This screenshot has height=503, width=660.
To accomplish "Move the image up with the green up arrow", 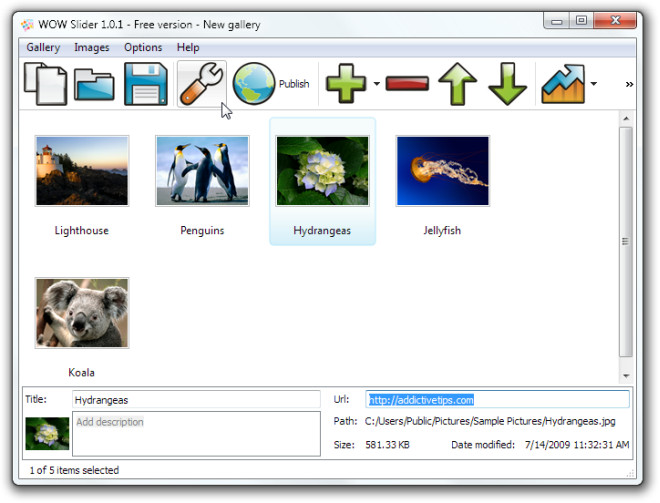I will [x=458, y=84].
